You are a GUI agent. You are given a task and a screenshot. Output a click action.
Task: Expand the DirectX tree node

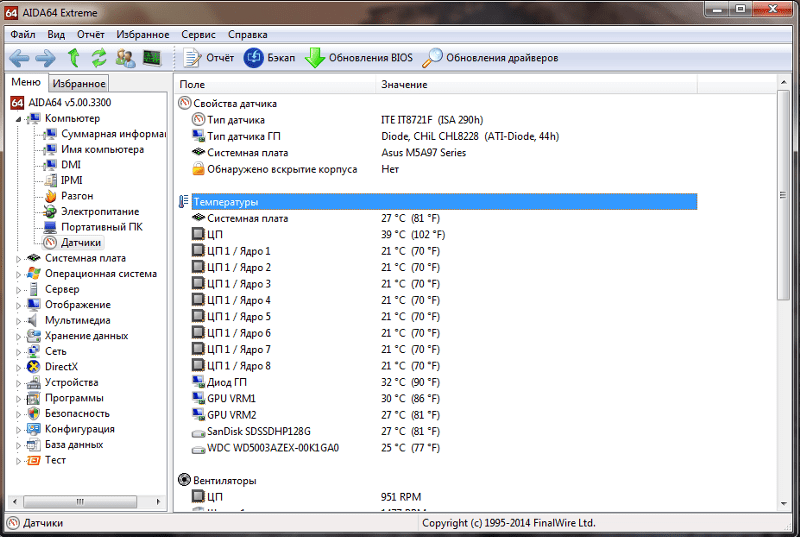pyautogui.click(x=18, y=368)
